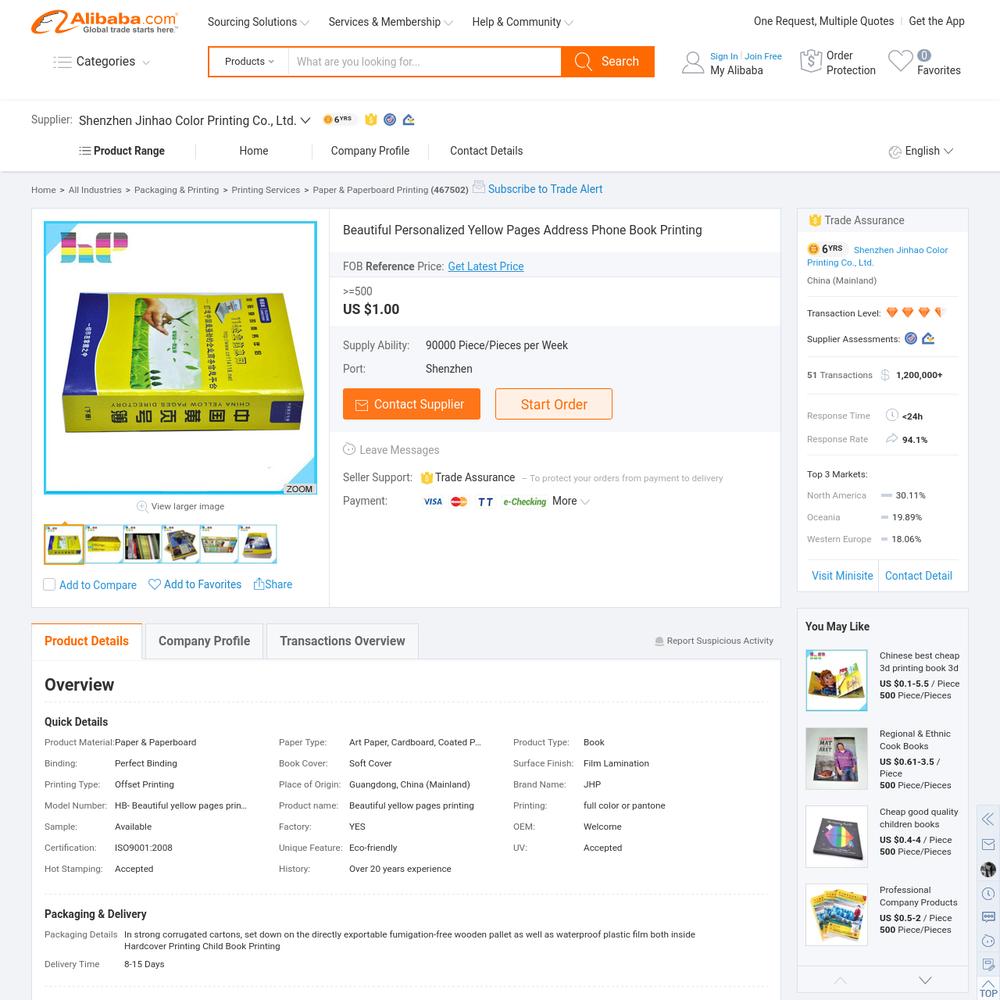
Task: Click the search input field
Action: click(425, 62)
